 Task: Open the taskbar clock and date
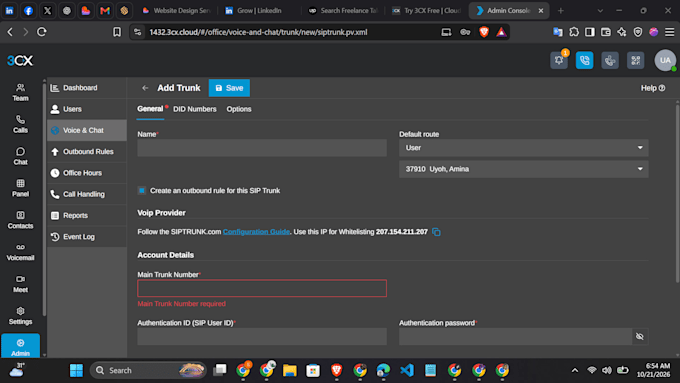[x=653, y=370]
